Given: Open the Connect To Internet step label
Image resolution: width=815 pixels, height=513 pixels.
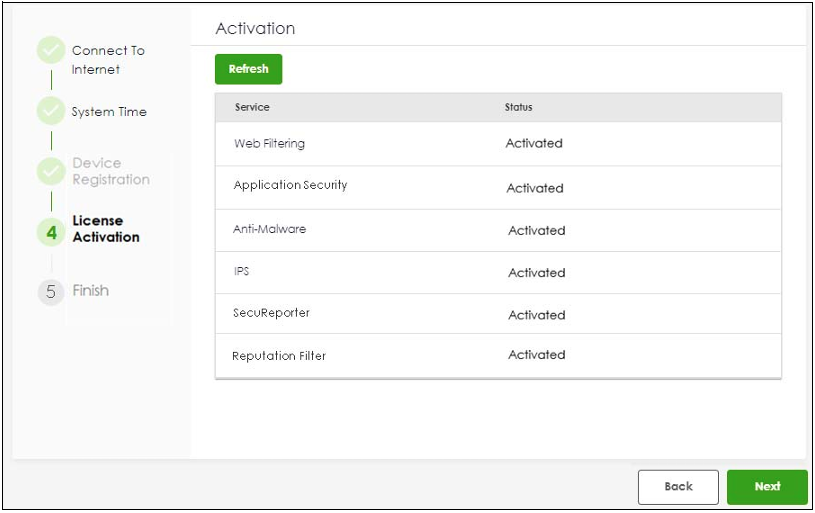Looking at the screenshot, I should click(x=108, y=60).
